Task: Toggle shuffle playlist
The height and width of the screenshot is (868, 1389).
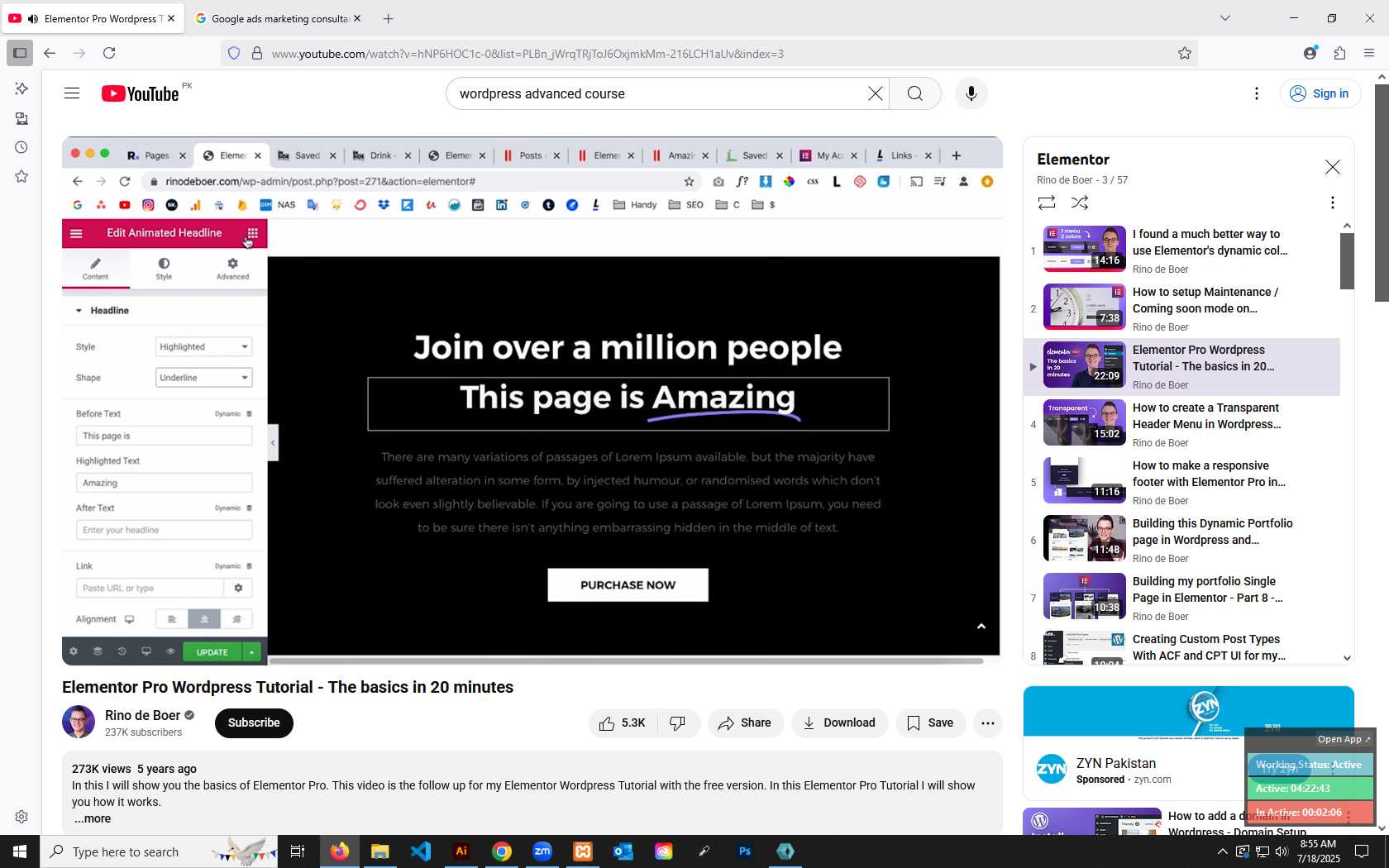Action: click(1080, 203)
